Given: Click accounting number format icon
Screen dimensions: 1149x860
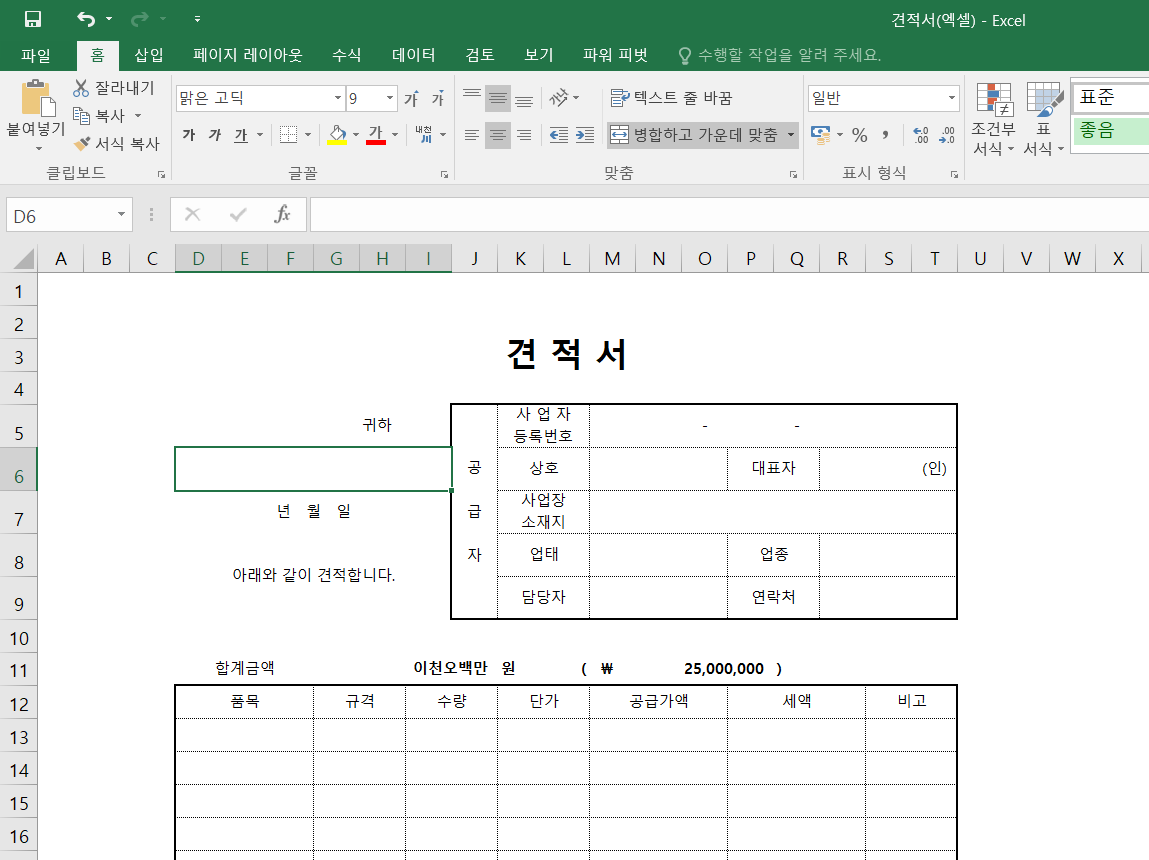Looking at the screenshot, I should (821, 135).
